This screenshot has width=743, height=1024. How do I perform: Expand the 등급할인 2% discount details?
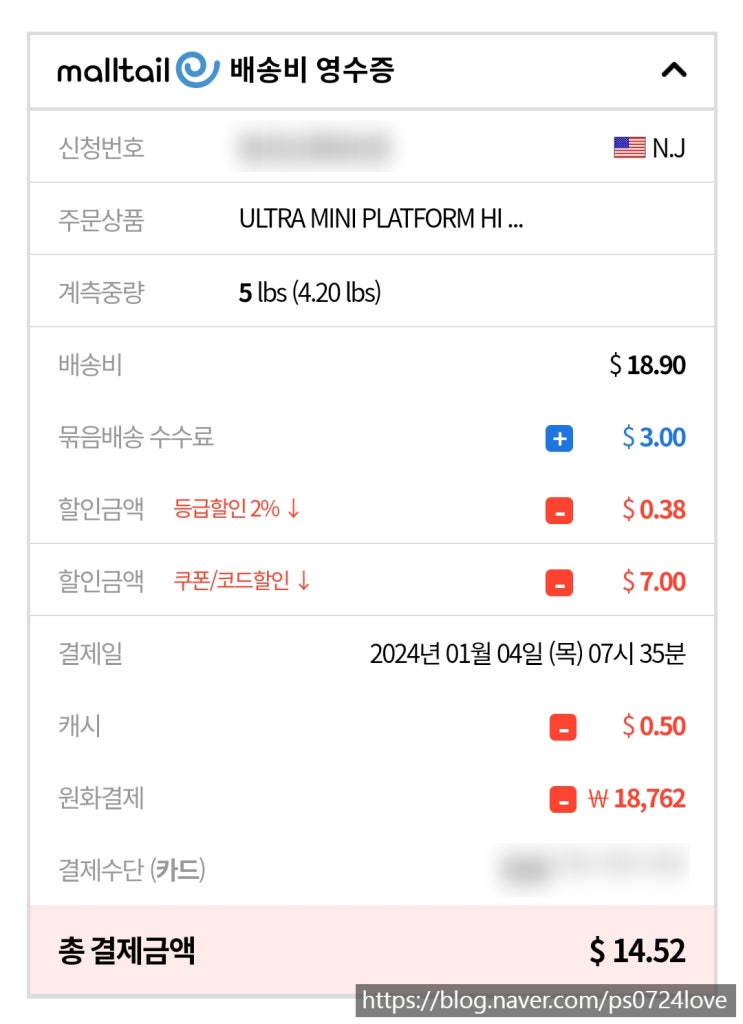pos(237,509)
